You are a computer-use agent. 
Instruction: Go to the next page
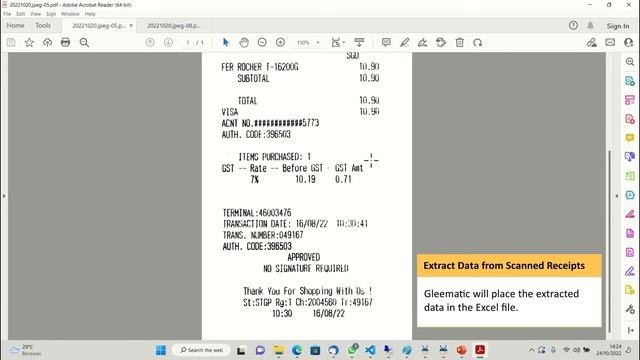(168, 42)
